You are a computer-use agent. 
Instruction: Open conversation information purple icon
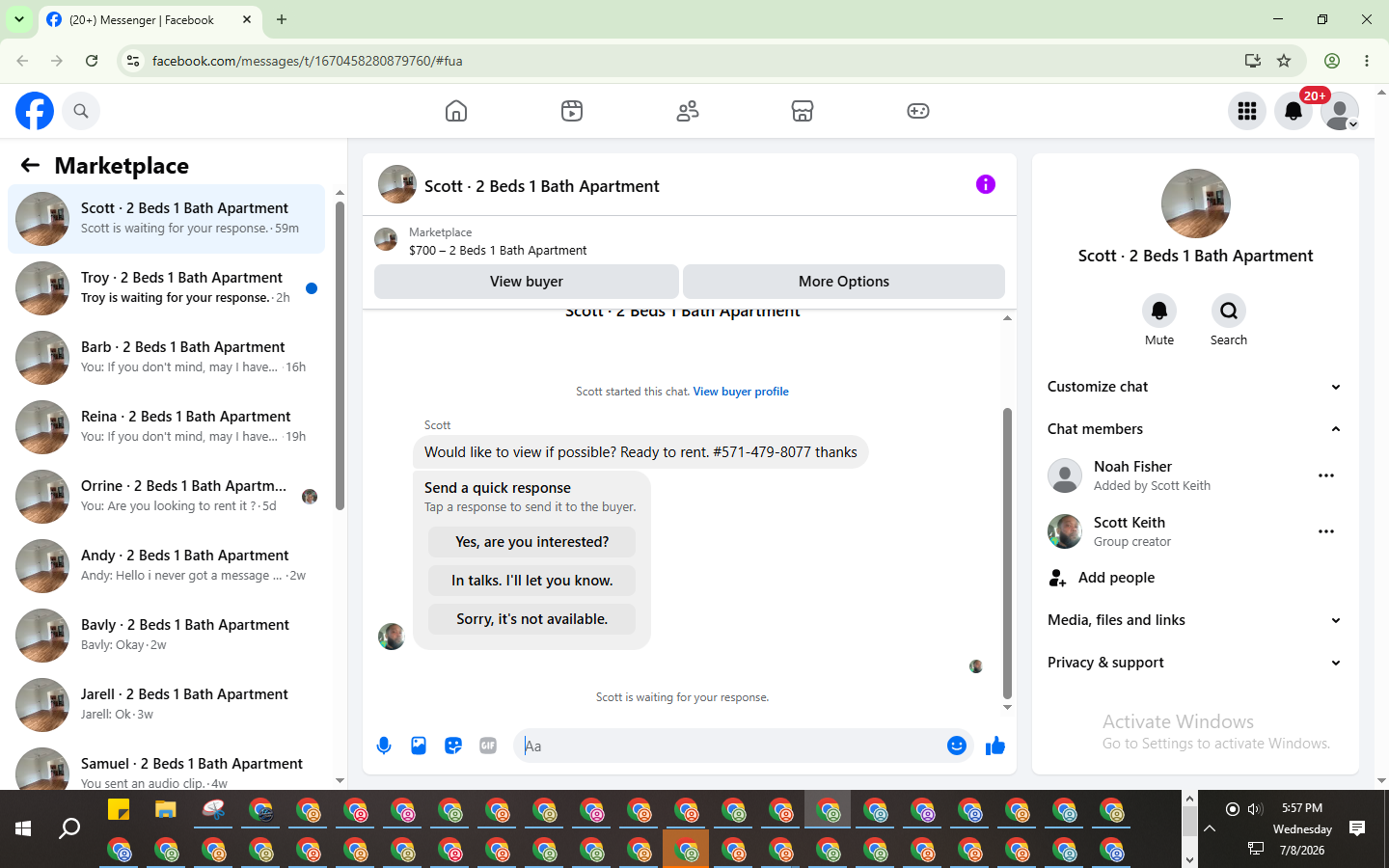[x=985, y=184]
